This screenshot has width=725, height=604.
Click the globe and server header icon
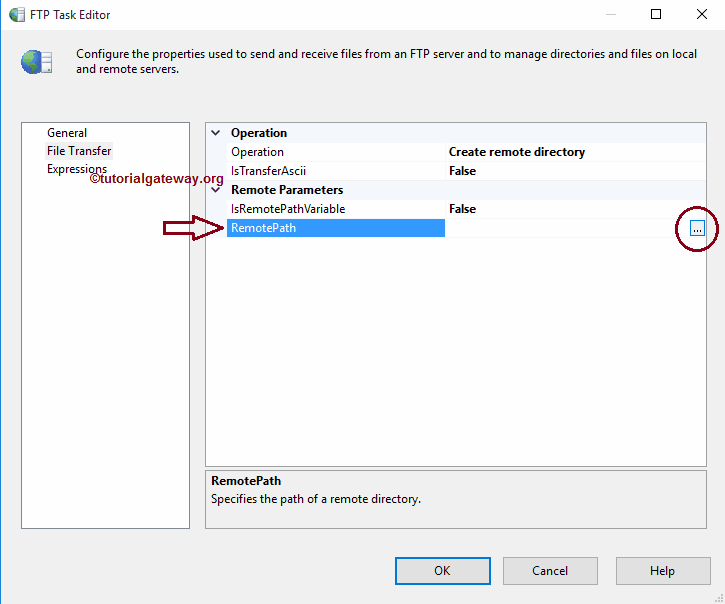point(37,62)
